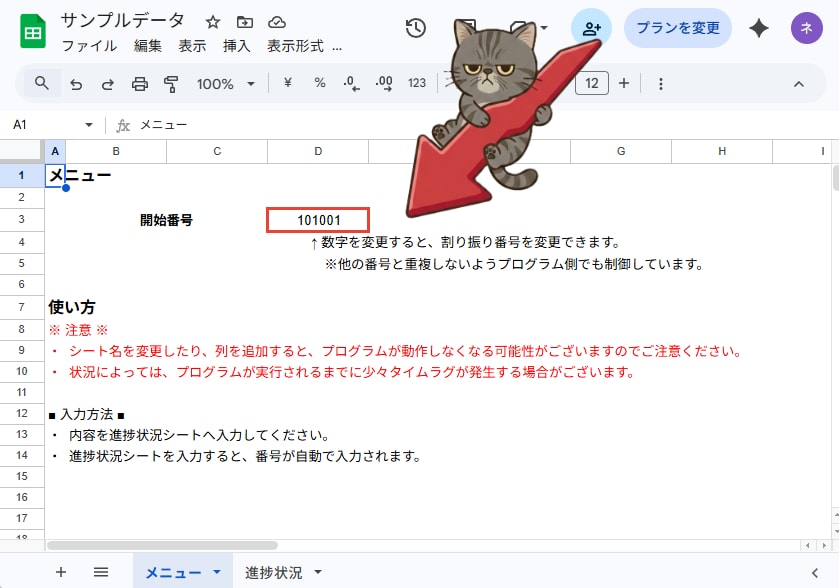Star the サンプルデータ document

(x=213, y=22)
